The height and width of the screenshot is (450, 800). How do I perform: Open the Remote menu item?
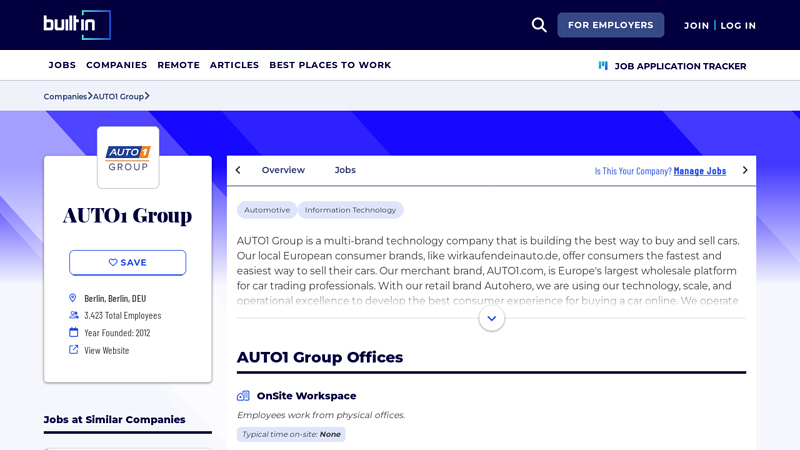tap(179, 65)
